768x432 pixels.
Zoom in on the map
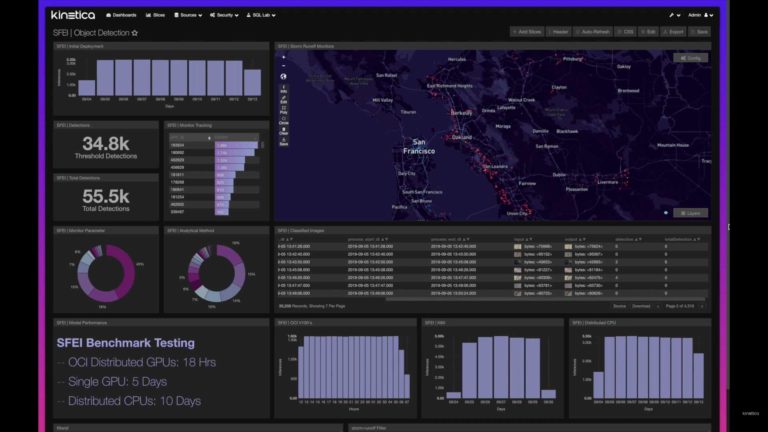[283, 57]
